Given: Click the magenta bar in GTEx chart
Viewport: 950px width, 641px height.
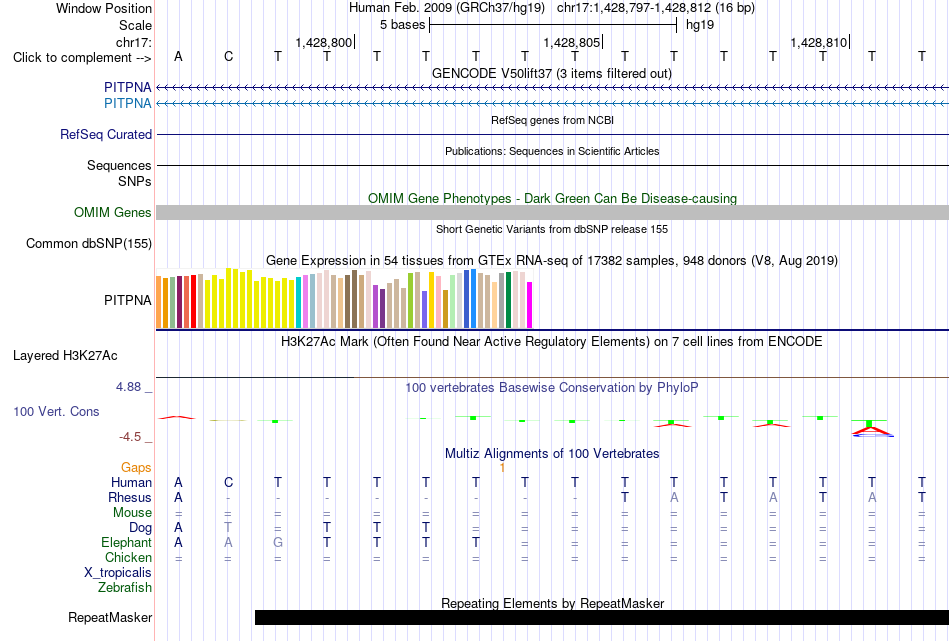Looking at the screenshot, I should [x=530, y=305].
